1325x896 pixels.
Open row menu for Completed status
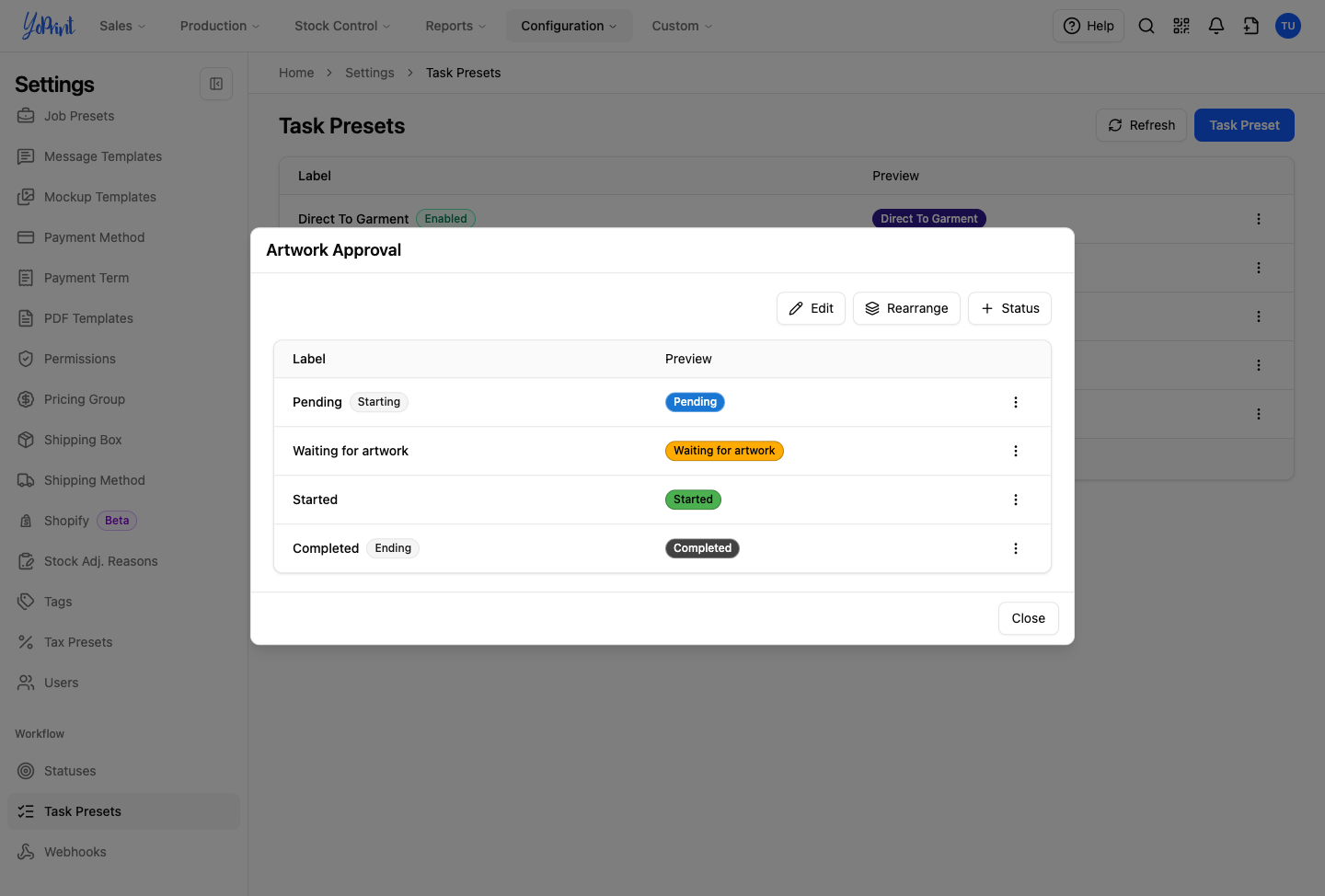coord(1015,548)
